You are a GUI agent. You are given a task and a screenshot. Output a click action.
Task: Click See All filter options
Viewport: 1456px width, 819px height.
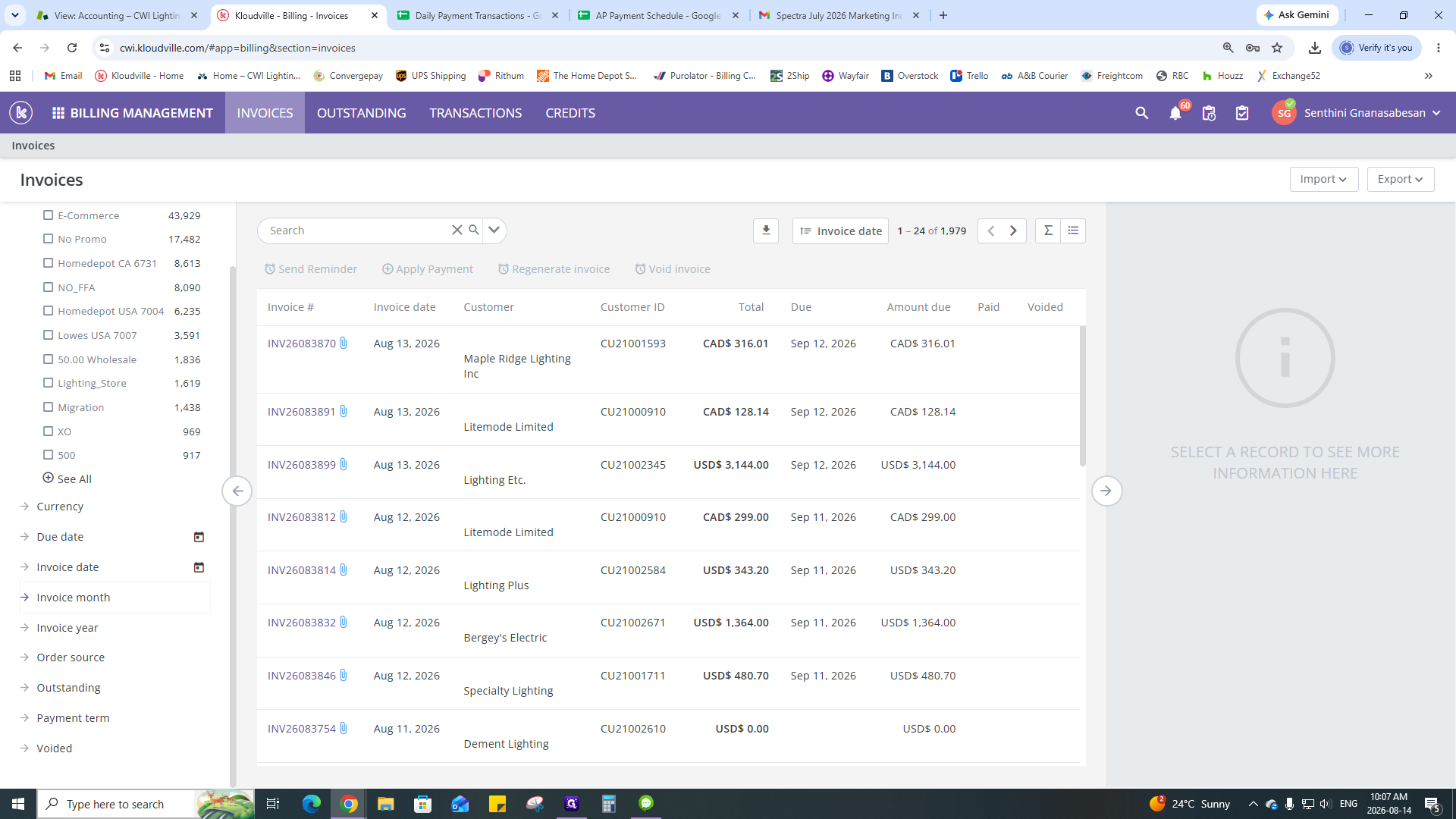point(67,479)
